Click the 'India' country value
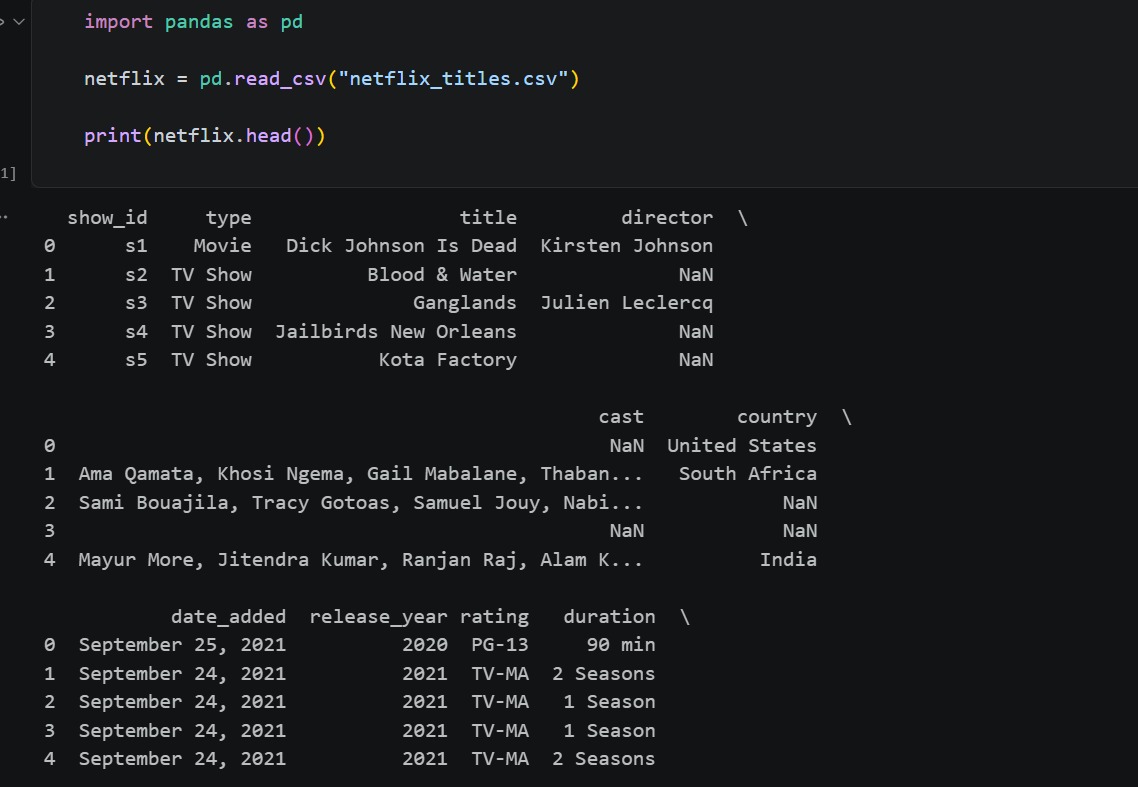 pos(788,560)
